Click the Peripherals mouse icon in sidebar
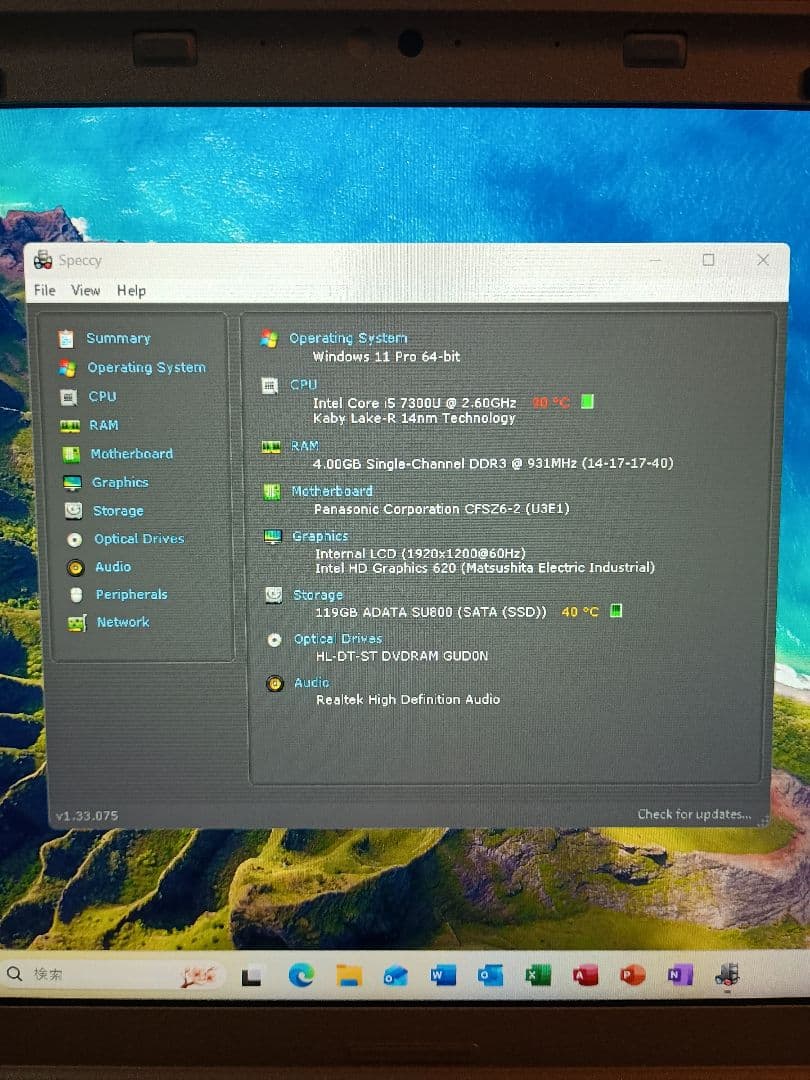This screenshot has width=810, height=1080. (76, 594)
